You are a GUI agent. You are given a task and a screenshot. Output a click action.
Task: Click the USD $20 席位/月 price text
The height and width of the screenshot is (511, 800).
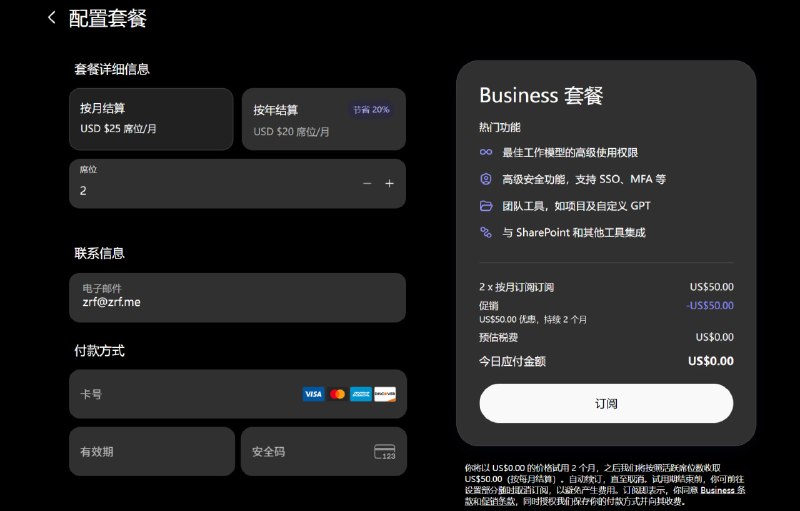(291, 132)
